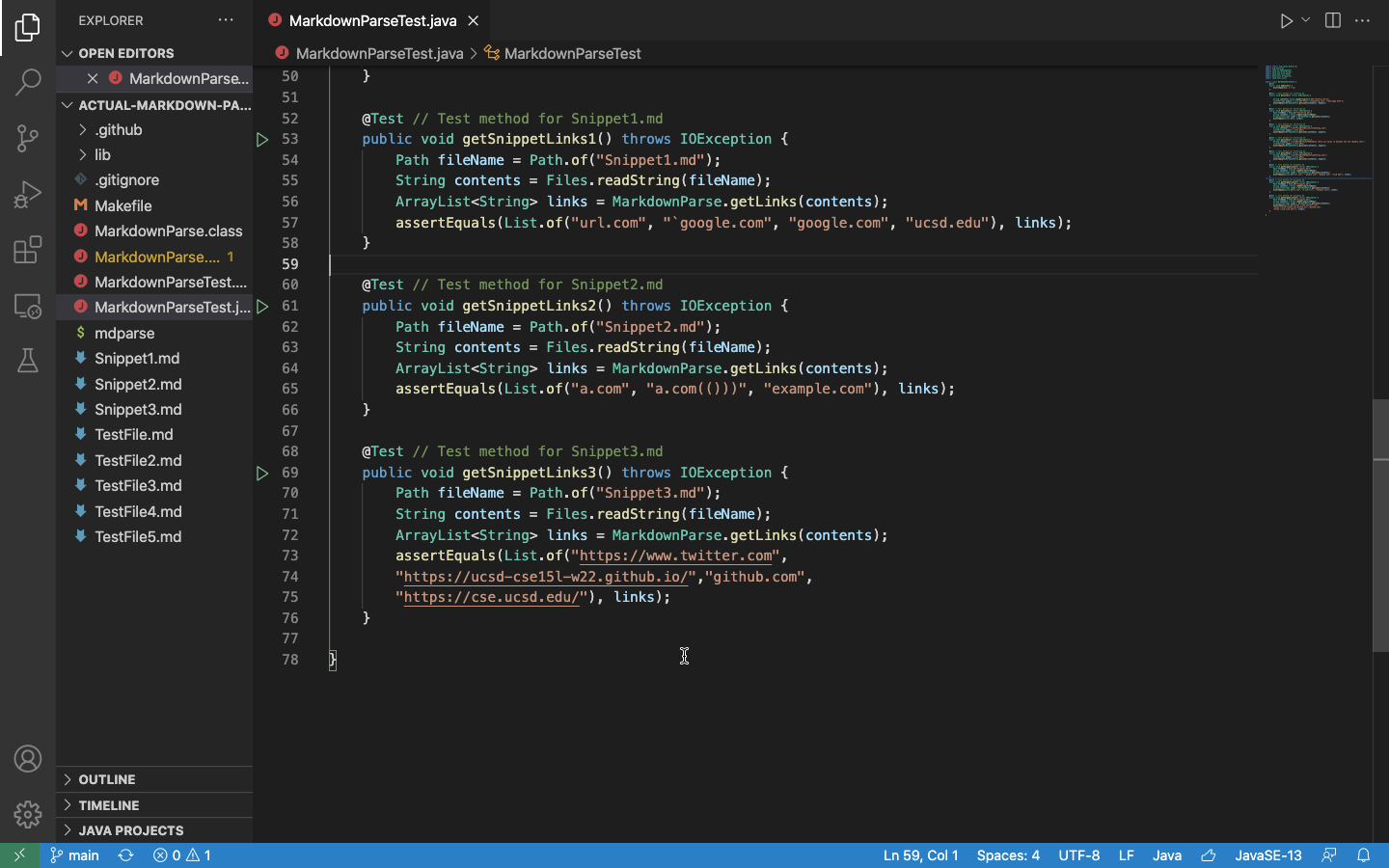Close MarkdownParse... in Open Editors
Screen dimensions: 1389x868
[x=93, y=78]
